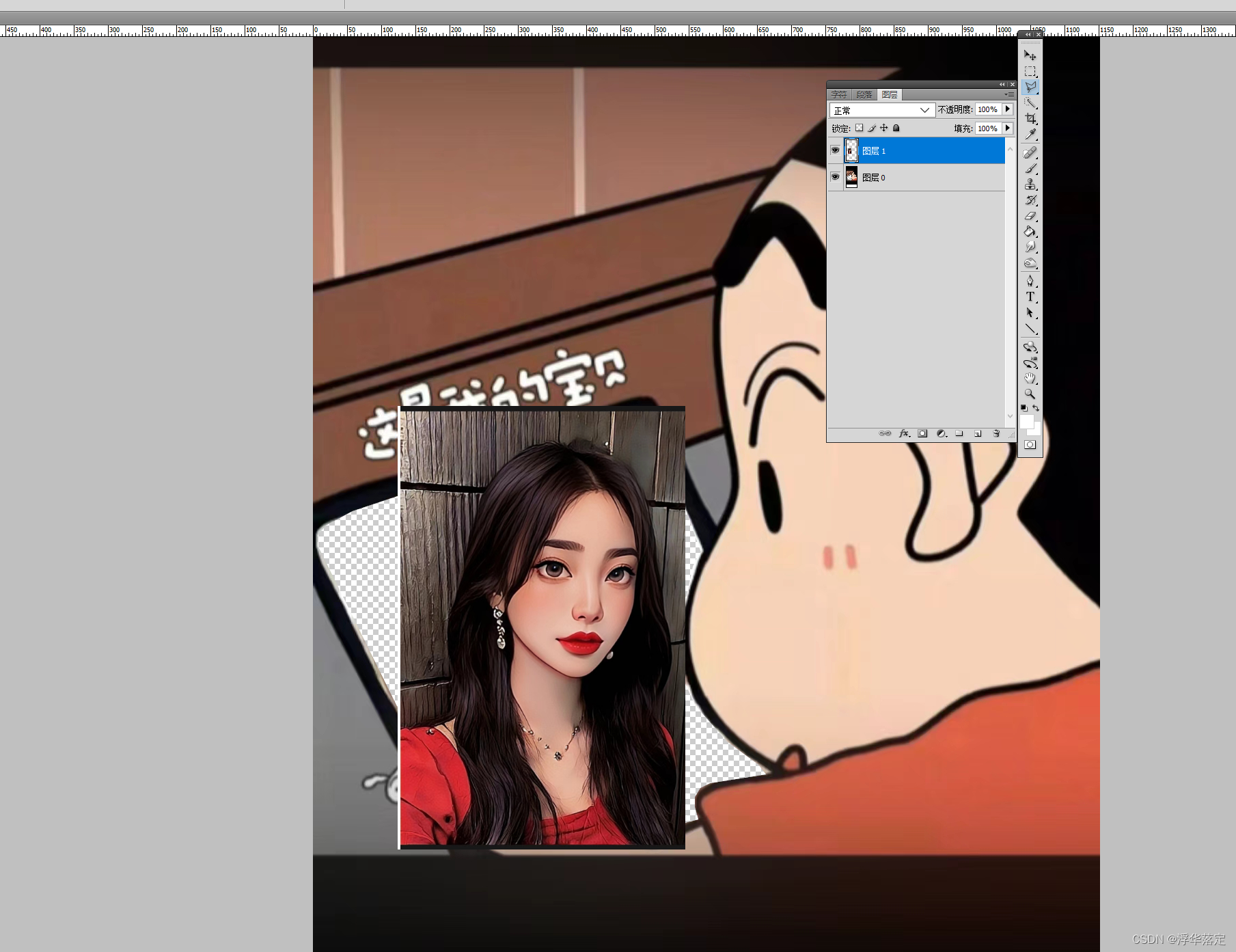Create new fill or adjustment layer

tap(941, 433)
